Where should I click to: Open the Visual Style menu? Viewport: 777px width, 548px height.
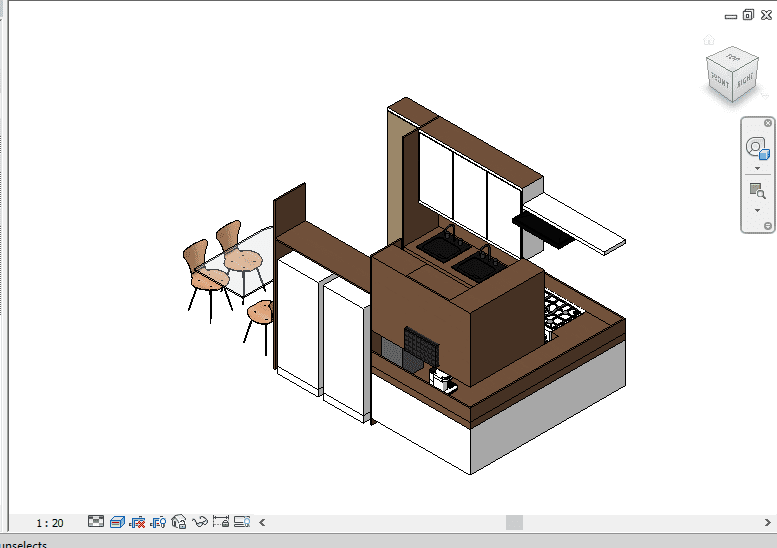117,522
